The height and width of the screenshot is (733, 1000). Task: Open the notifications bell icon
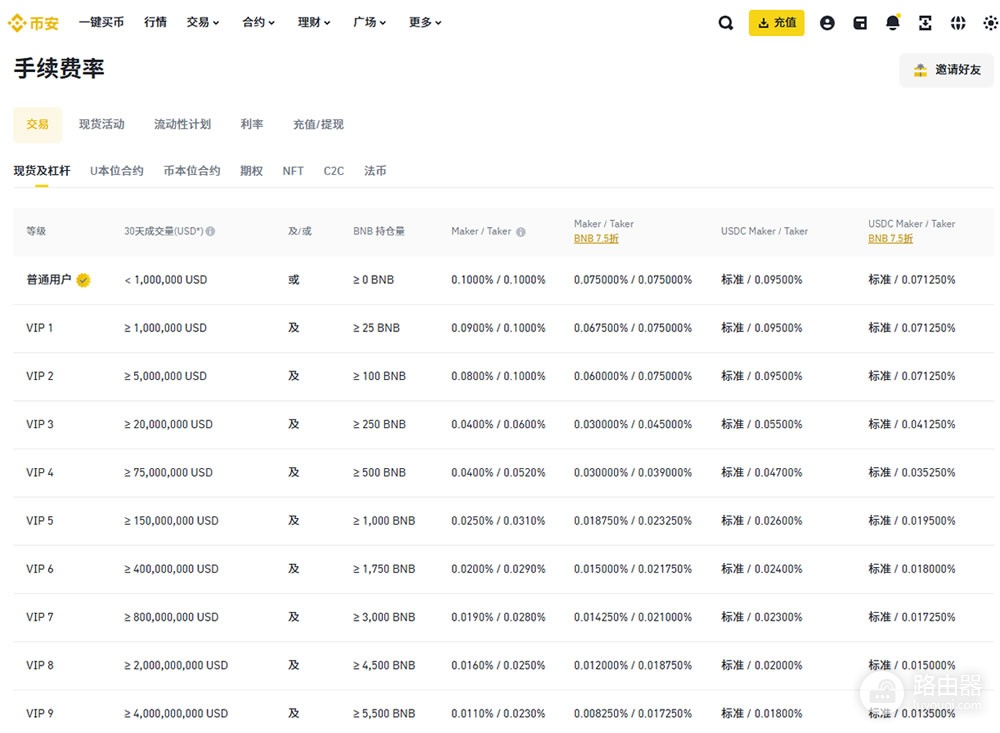893,23
